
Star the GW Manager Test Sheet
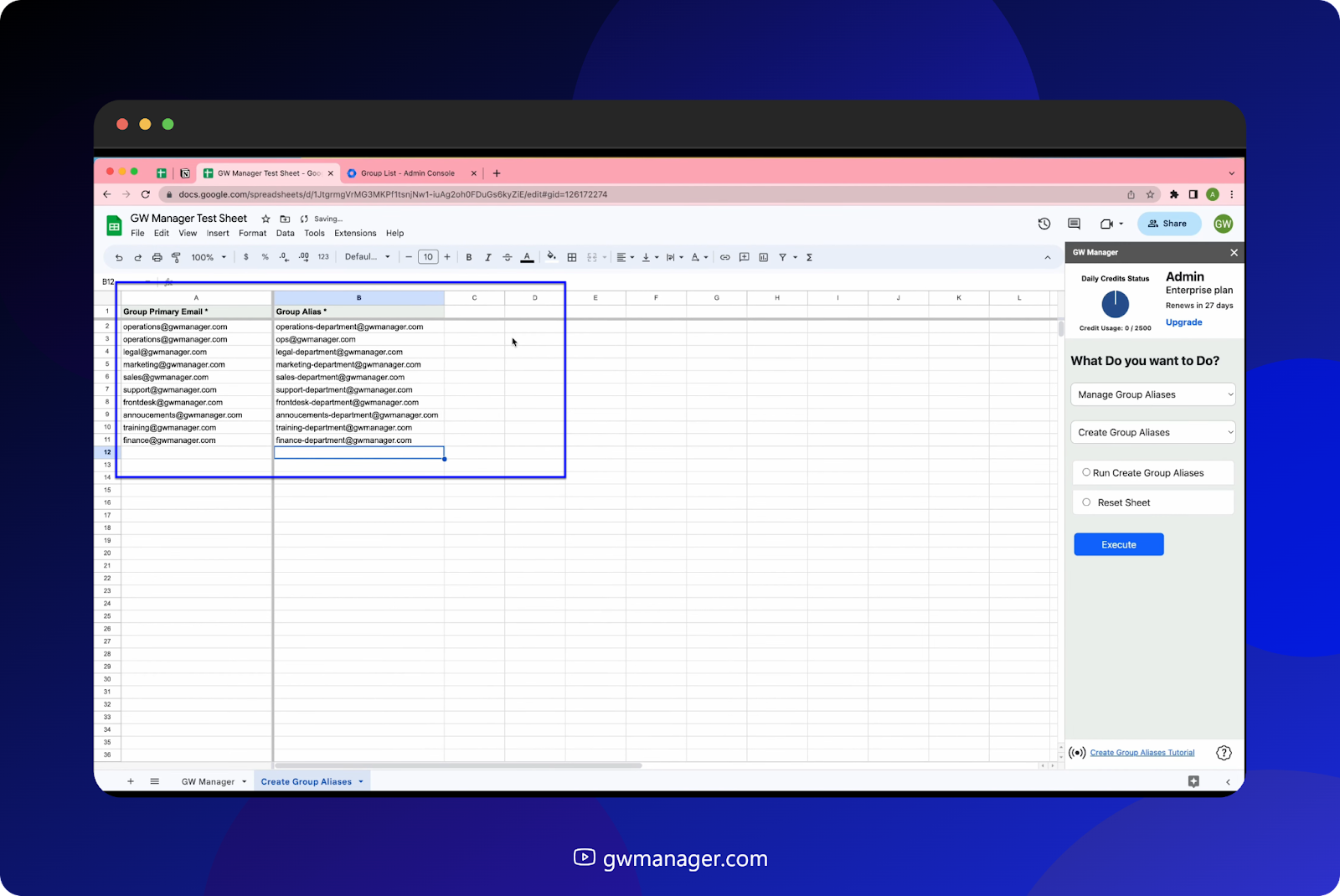[265, 219]
